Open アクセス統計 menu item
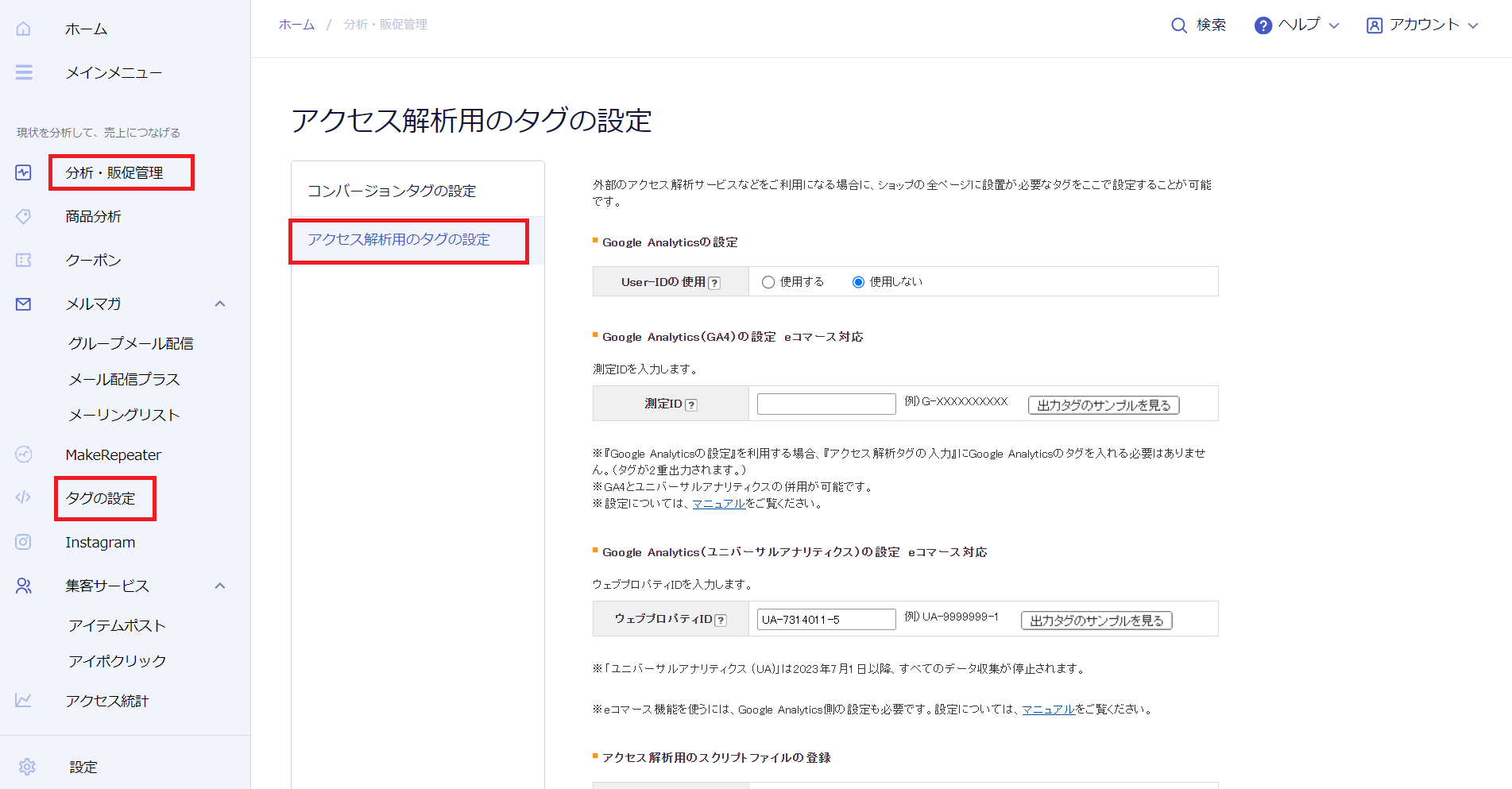Screen dimensions: 1512x789 107,701
